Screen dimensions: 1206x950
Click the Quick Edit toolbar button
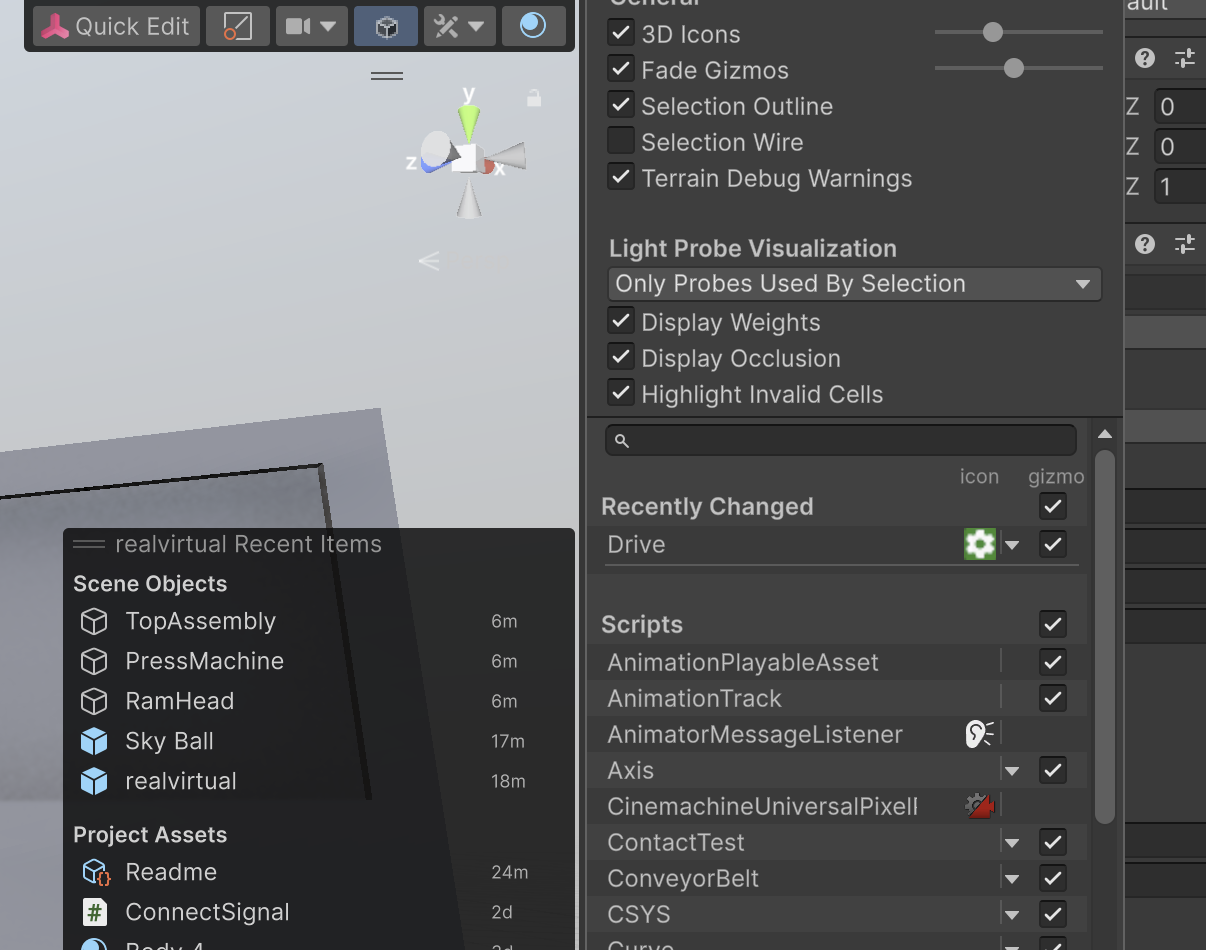tap(116, 26)
